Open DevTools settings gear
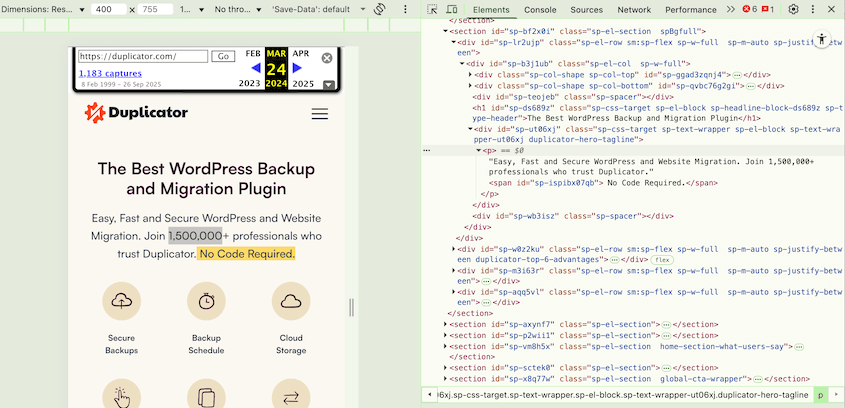 click(x=793, y=9)
